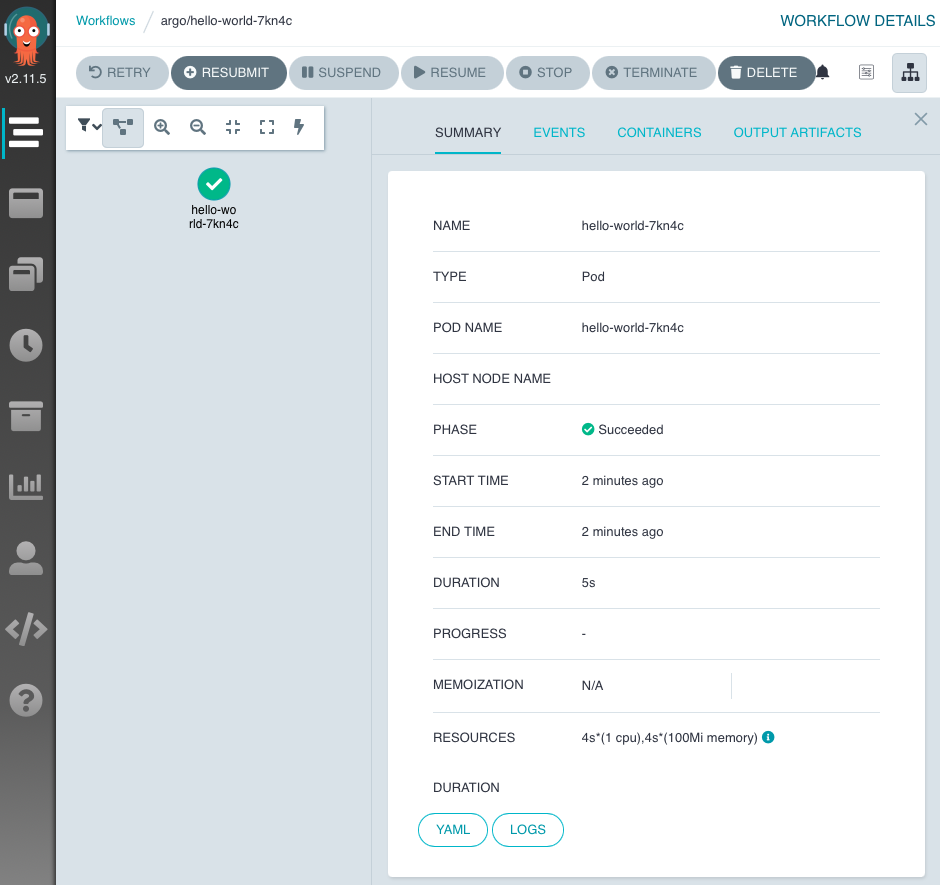Open Help question mark icon
Screen dimensions: 940x885
26,700
